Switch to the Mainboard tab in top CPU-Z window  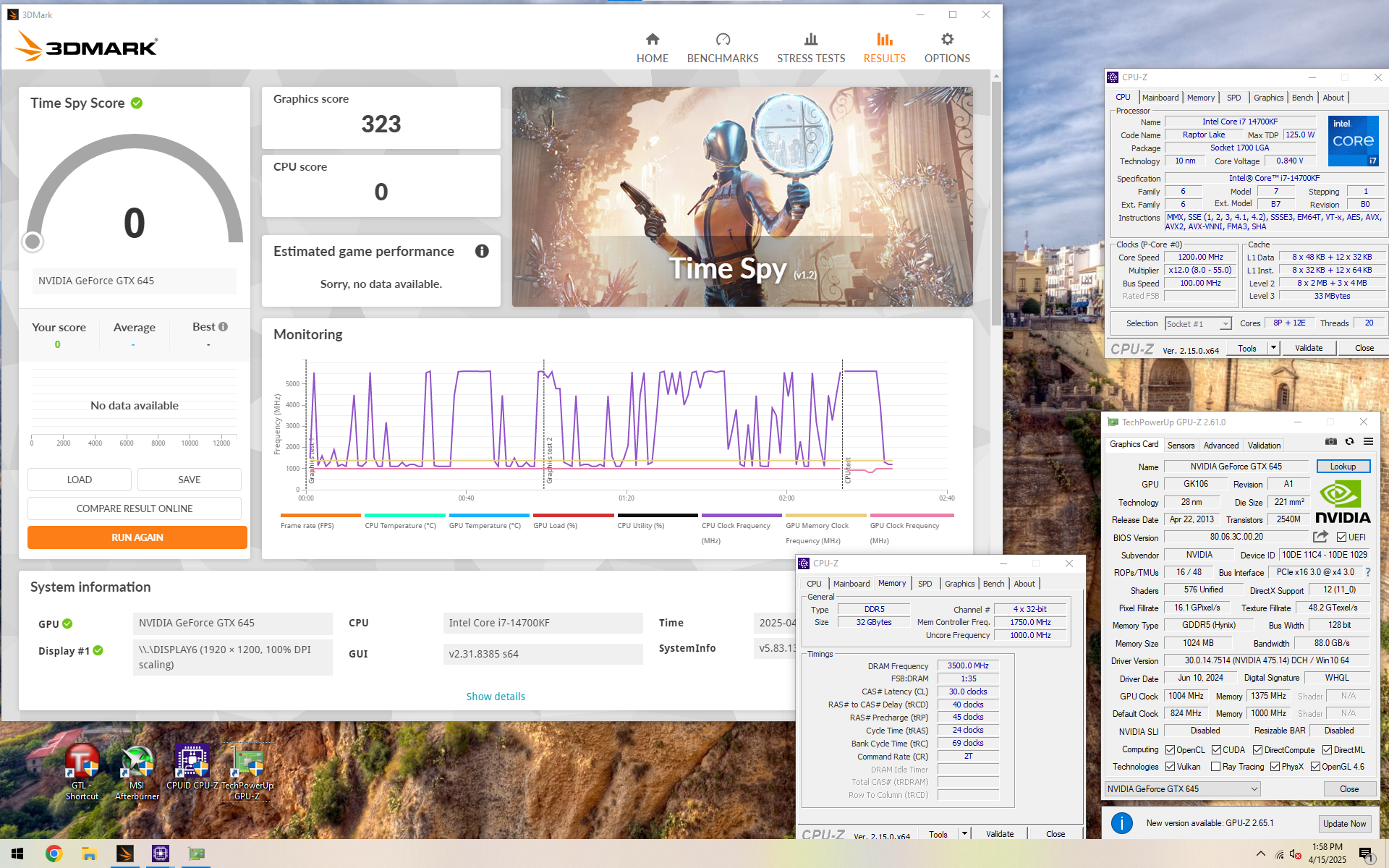coord(1160,98)
